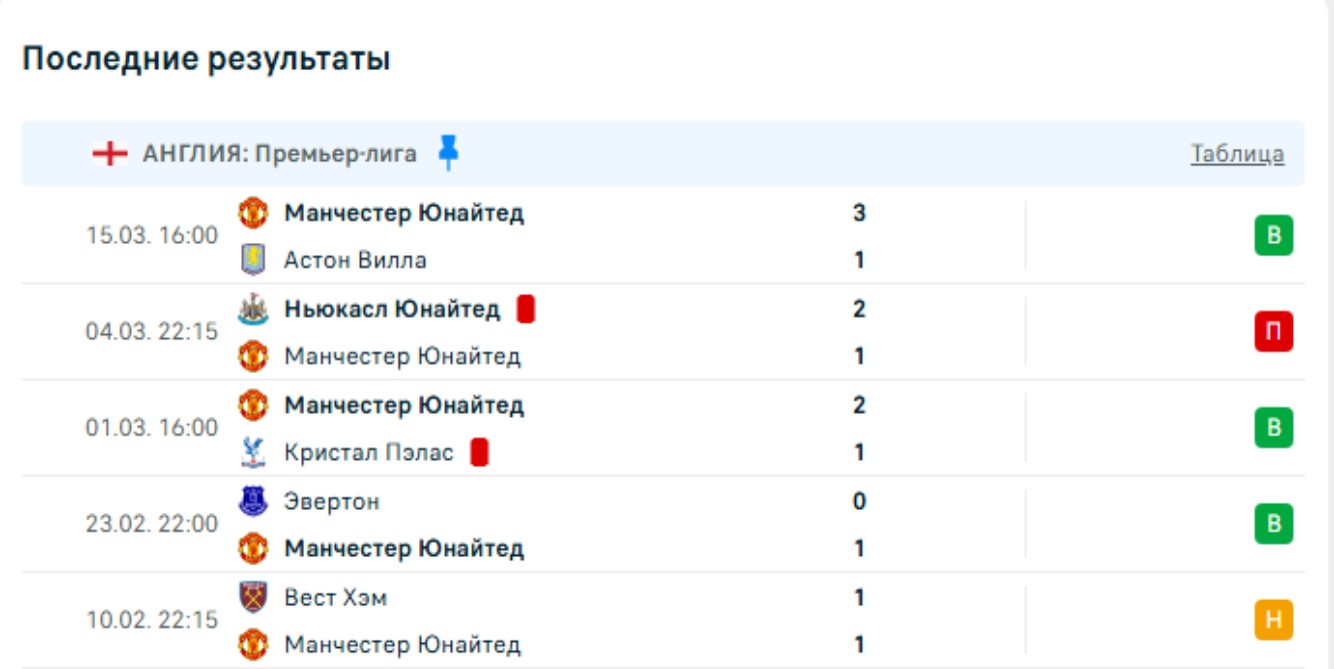Click the red card next to Crystal Palace
The width and height of the screenshot is (1334, 669).
(x=480, y=453)
